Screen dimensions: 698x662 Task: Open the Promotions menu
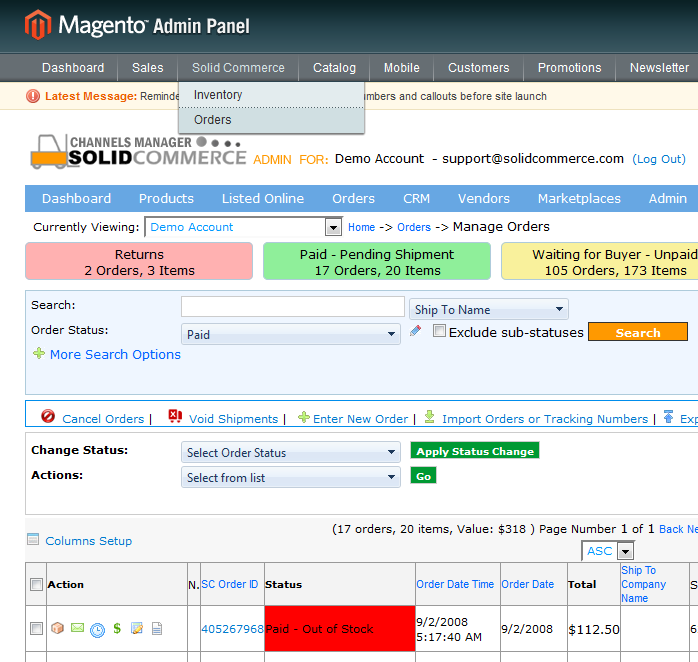569,68
